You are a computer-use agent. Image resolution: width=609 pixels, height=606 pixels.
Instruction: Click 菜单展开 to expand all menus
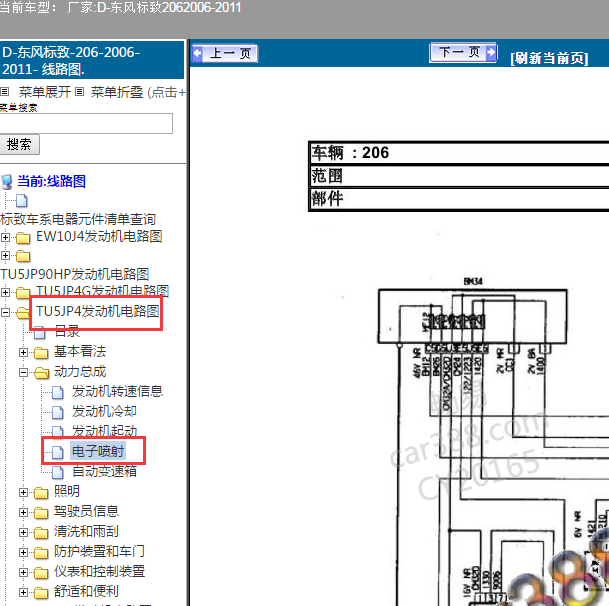[x=45, y=92]
